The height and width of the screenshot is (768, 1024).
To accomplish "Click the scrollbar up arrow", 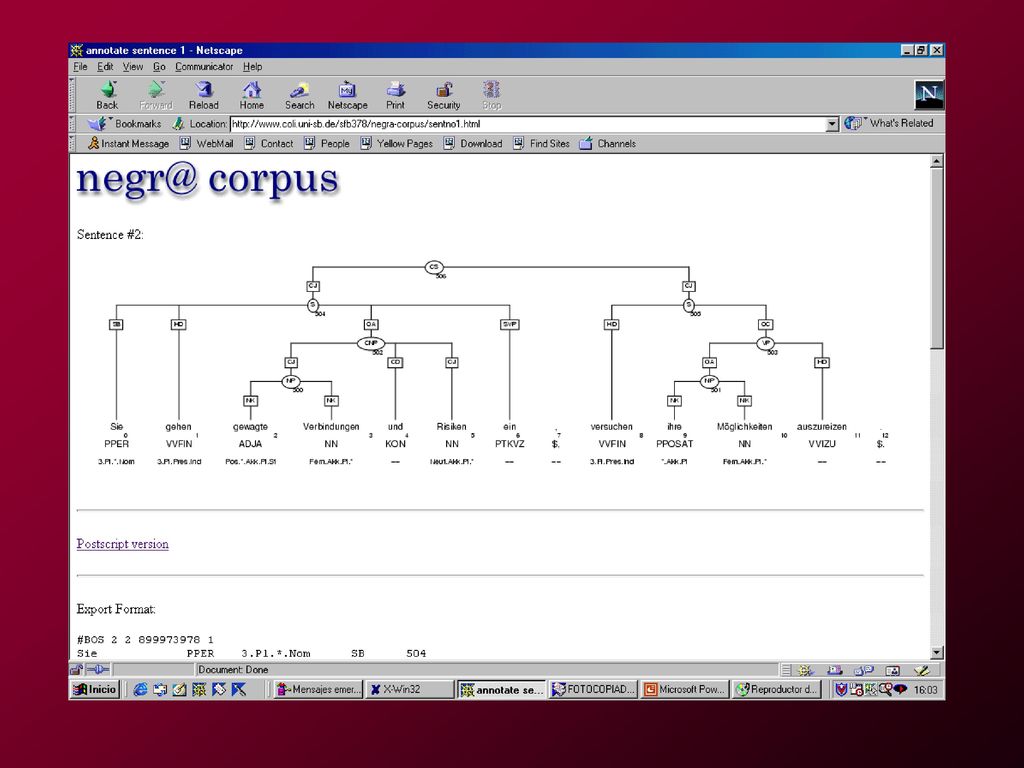I will 936,161.
